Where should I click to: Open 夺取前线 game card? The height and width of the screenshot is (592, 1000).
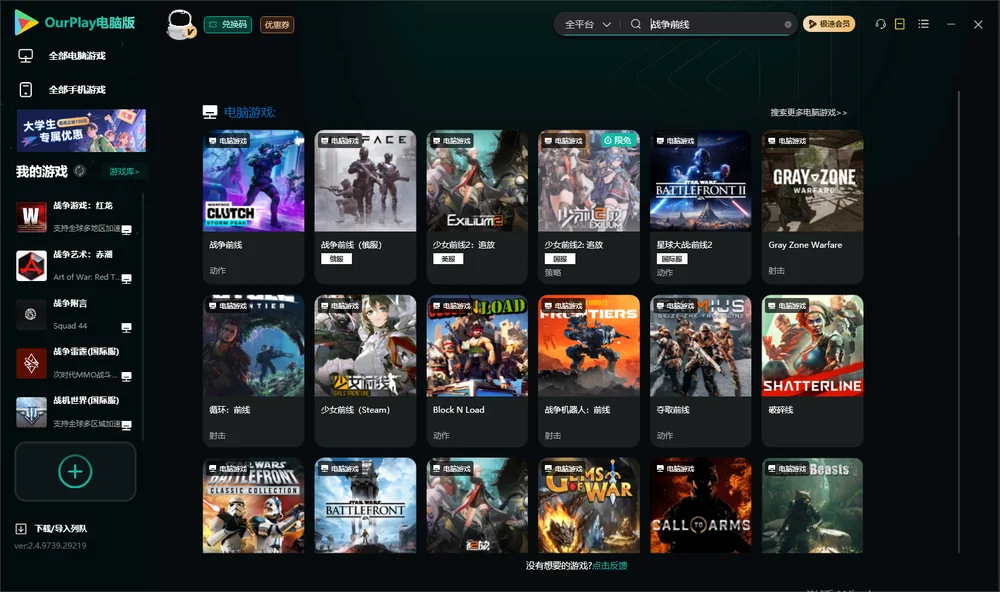point(700,371)
